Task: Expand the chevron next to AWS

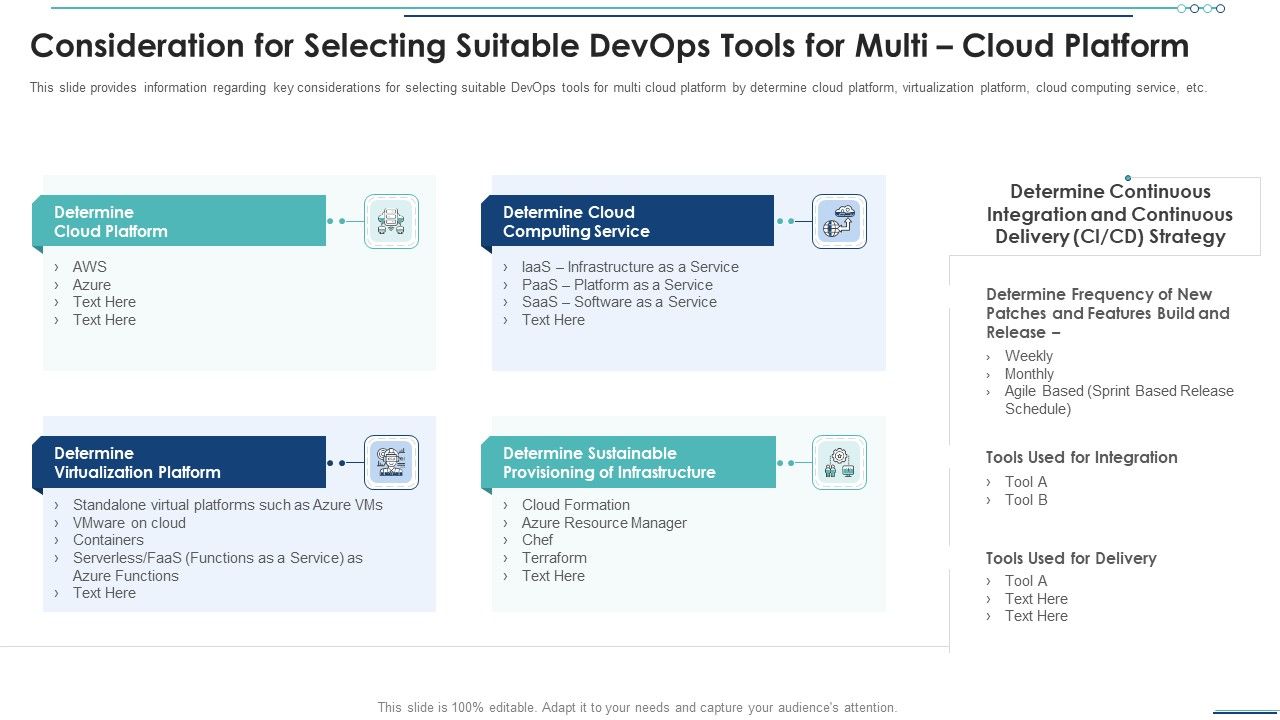Action: click(x=58, y=267)
